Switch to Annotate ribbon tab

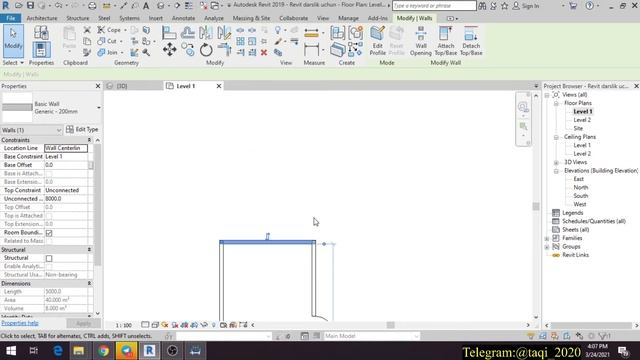(183, 18)
